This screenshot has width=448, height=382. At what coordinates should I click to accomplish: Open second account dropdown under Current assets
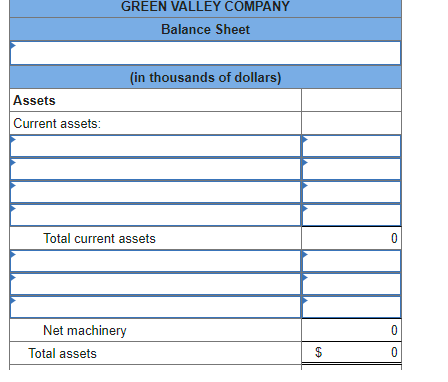(x=155, y=169)
